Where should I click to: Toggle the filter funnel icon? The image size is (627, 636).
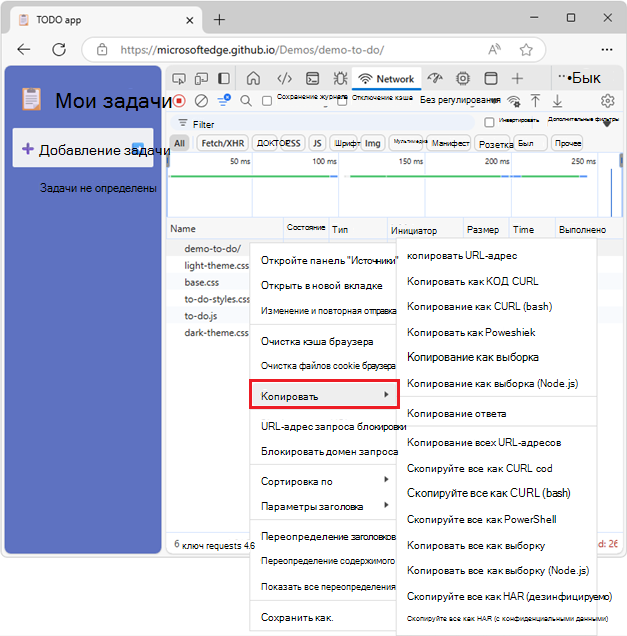point(223,100)
